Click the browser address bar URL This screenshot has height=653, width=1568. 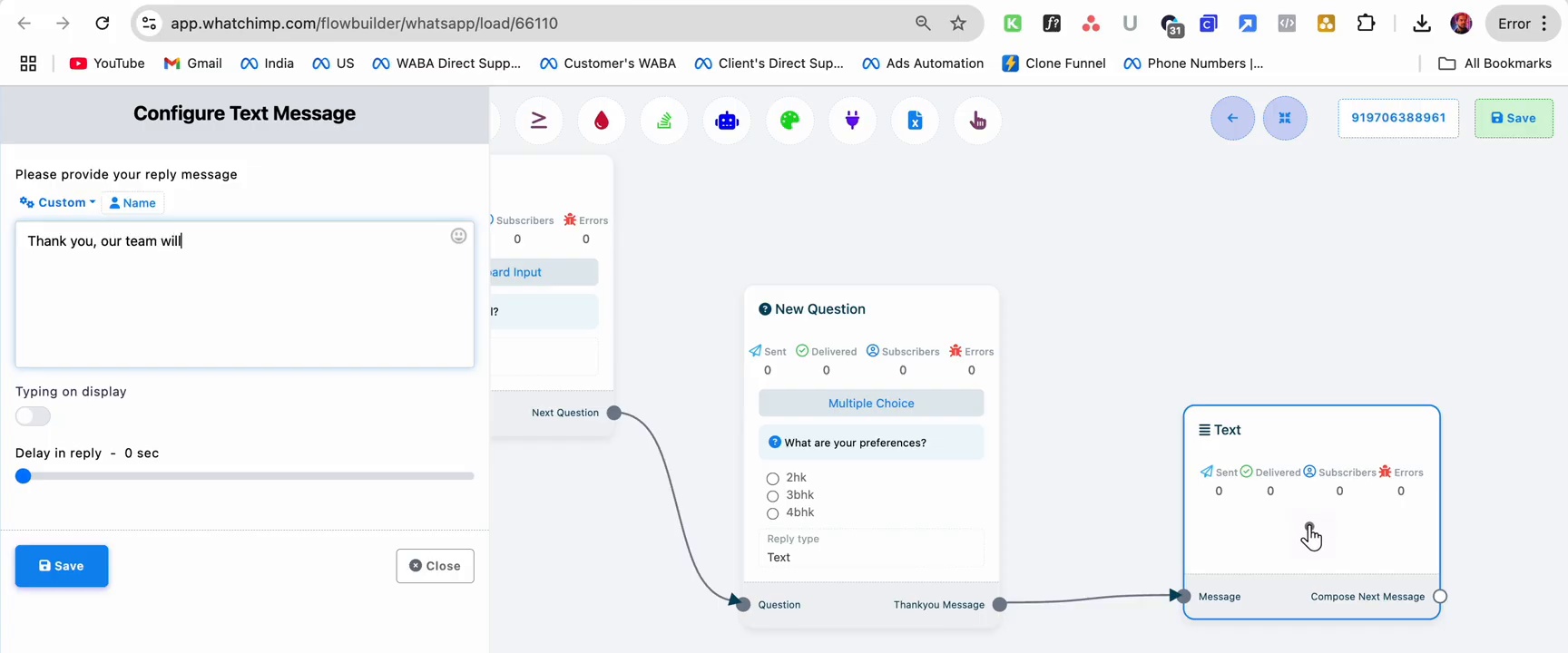pos(364,24)
